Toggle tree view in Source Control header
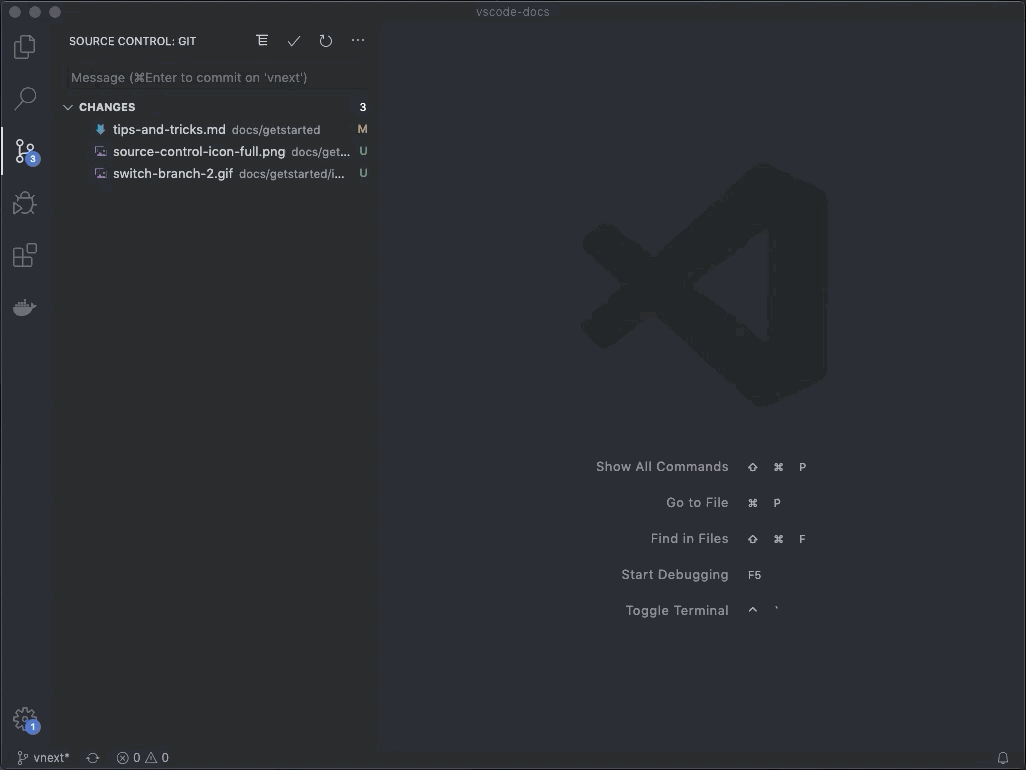 (x=262, y=41)
